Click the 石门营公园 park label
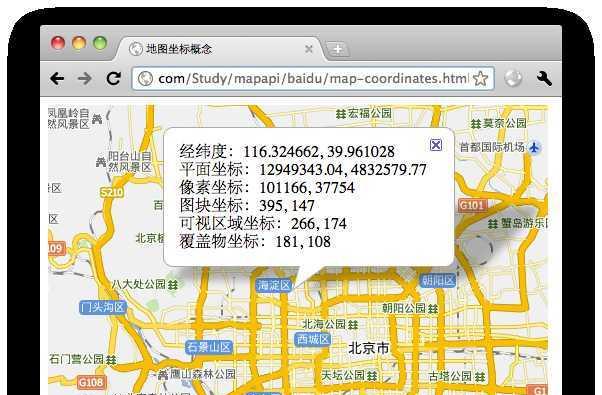The height and width of the screenshot is (395, 602). coord(83,359)
